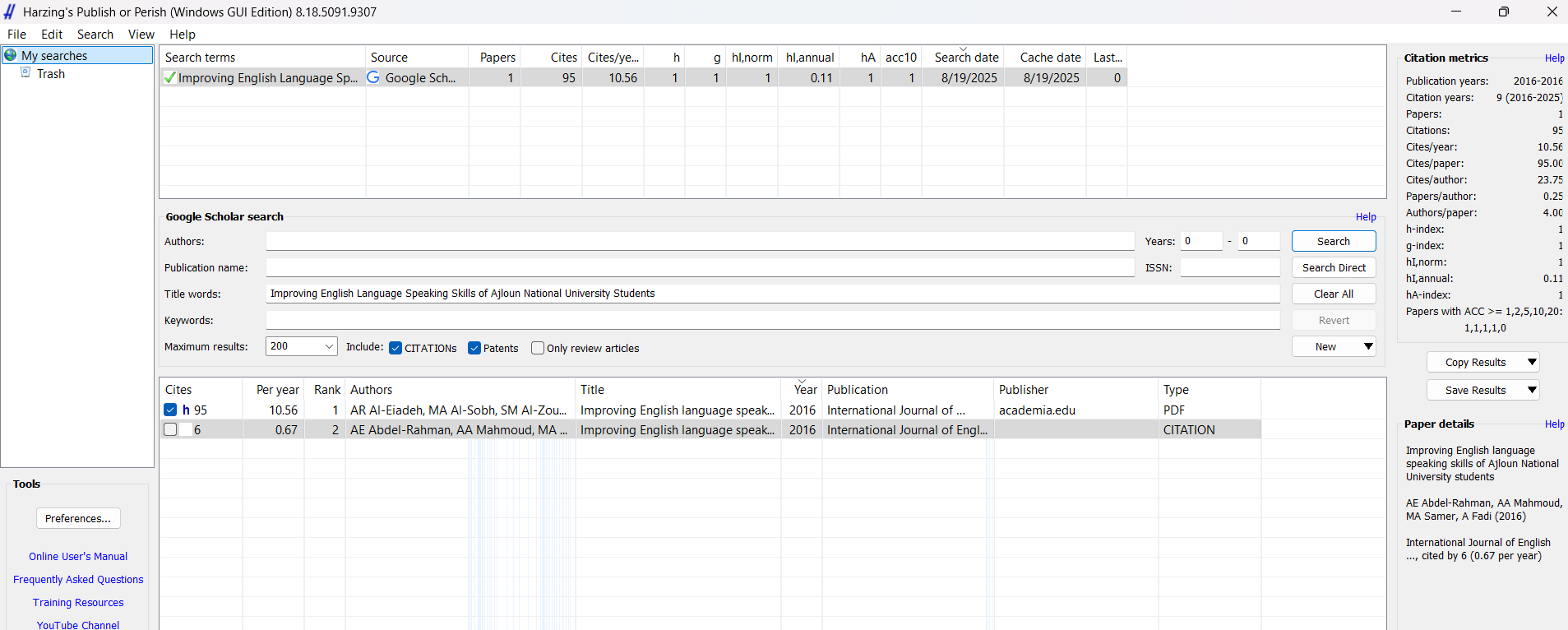Expand the Copy Results dropdown arrow
The image size is (1568, 630).
(x=1532, y=362)
